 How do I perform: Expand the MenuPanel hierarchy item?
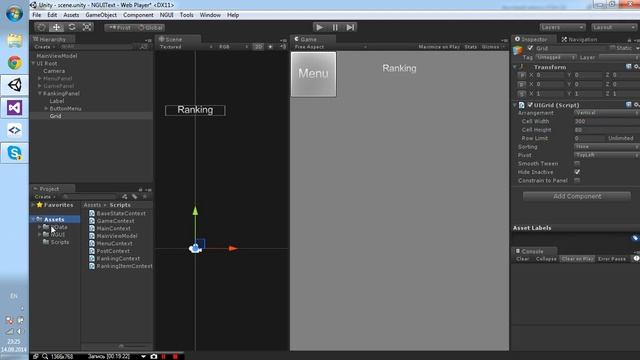point(40,78)
